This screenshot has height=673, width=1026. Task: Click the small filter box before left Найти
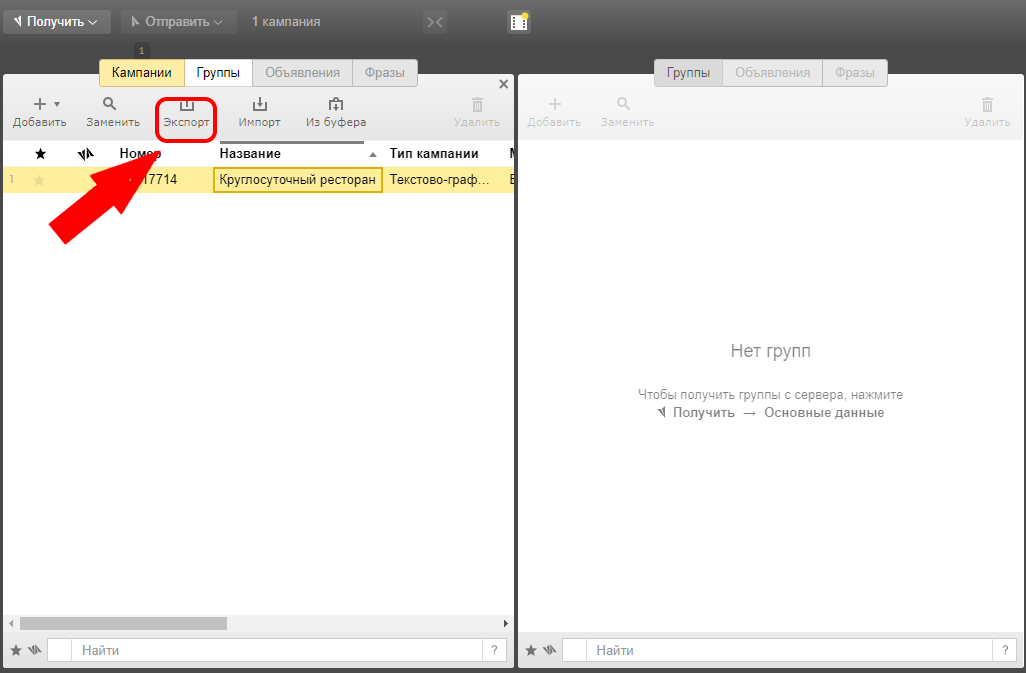click(x=60, y=650)
